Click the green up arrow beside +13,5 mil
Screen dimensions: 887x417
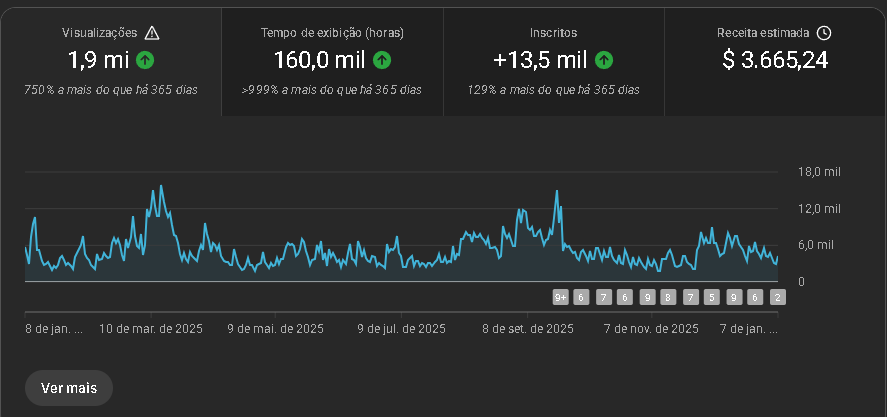pos(604,60)
